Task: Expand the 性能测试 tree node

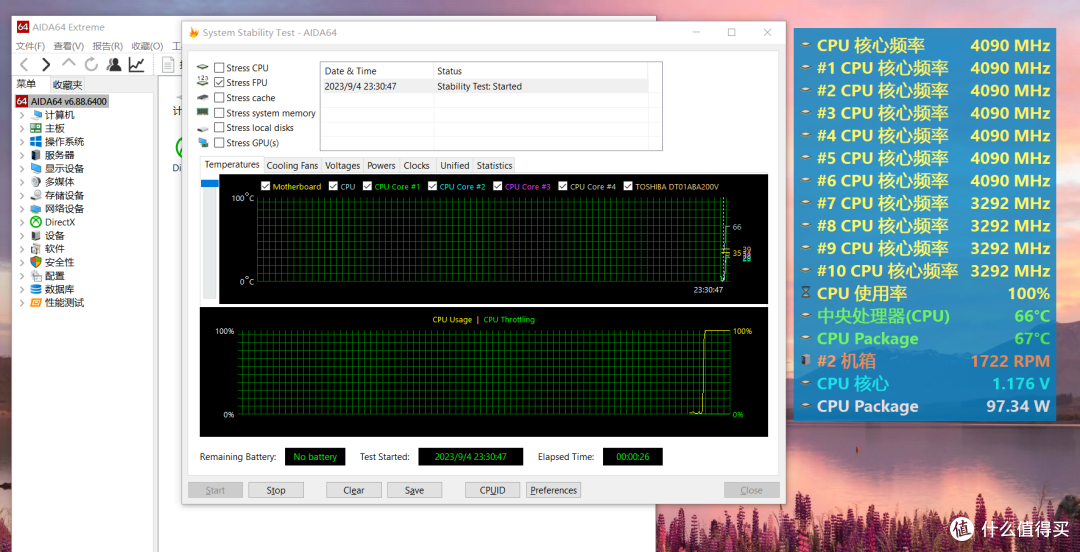Action: point(22,303)
